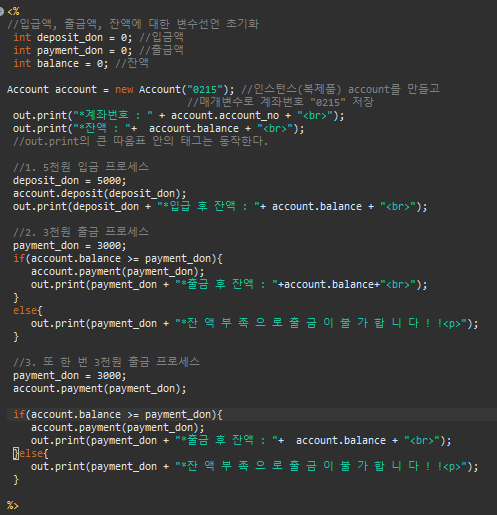Click the comment '//3. 또 한 번 3천원 출금 프로세스'
497x515 pixels.
click(x=106, y=362)
